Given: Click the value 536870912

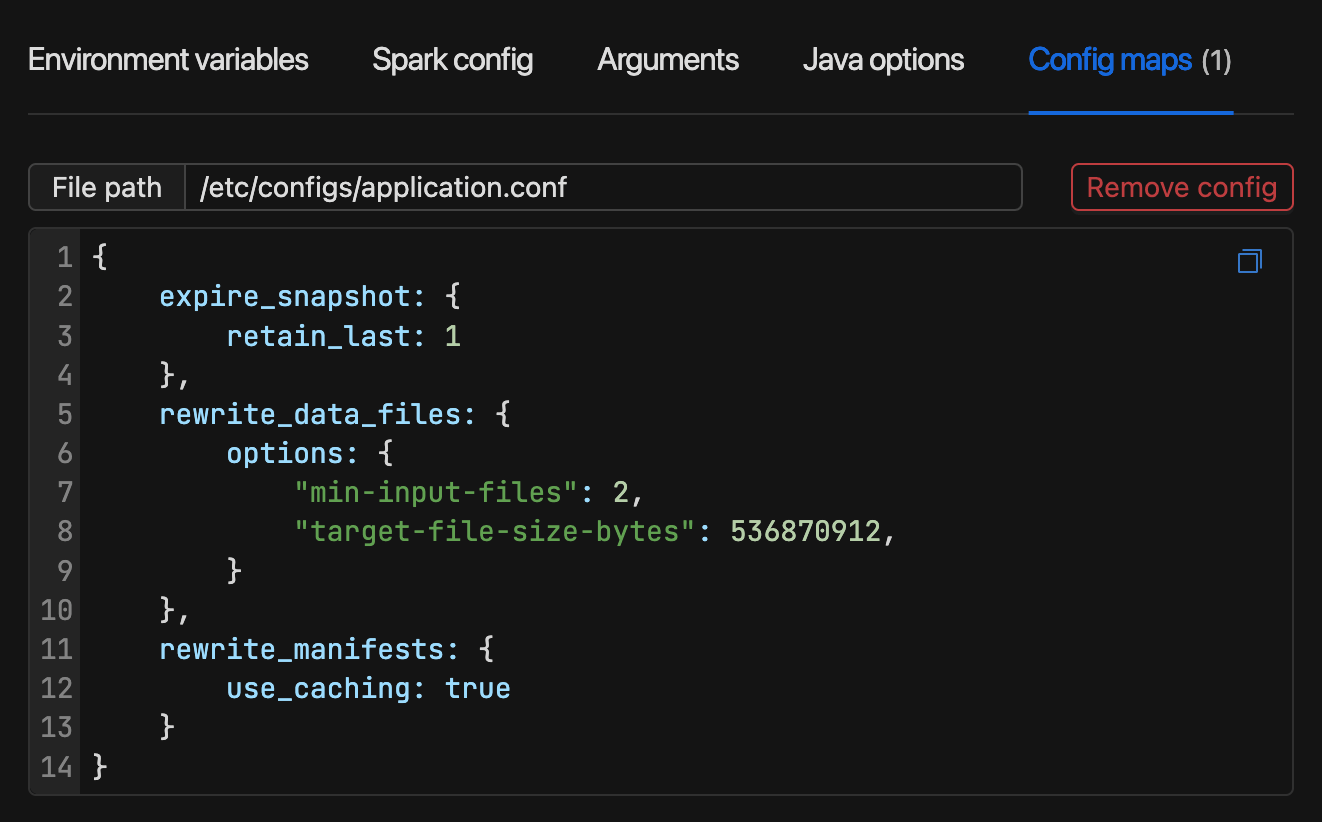Looking at the screenshot, I should [x=806, y=531].
